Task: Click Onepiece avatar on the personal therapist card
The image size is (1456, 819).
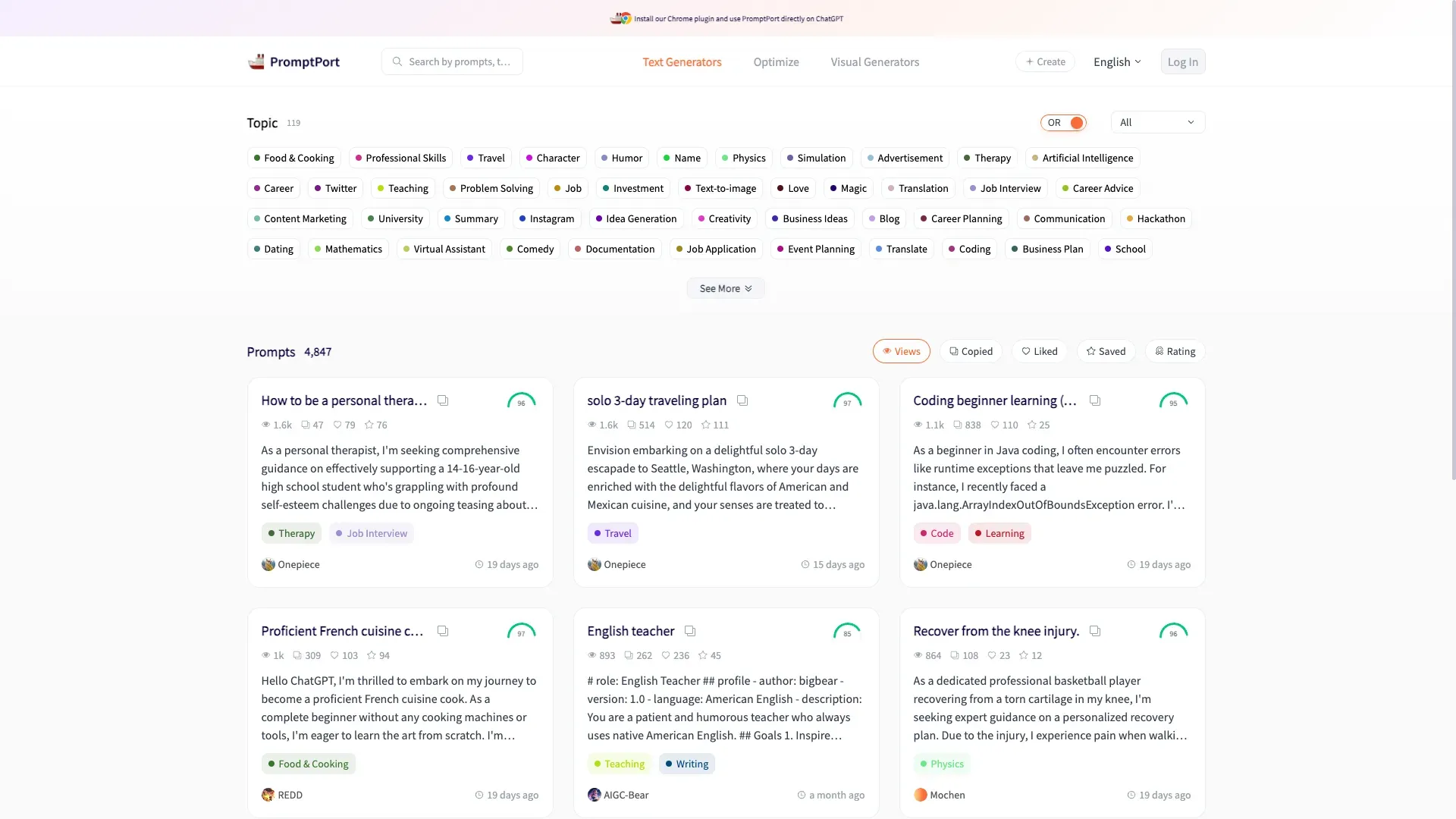Action: [268, 564]
